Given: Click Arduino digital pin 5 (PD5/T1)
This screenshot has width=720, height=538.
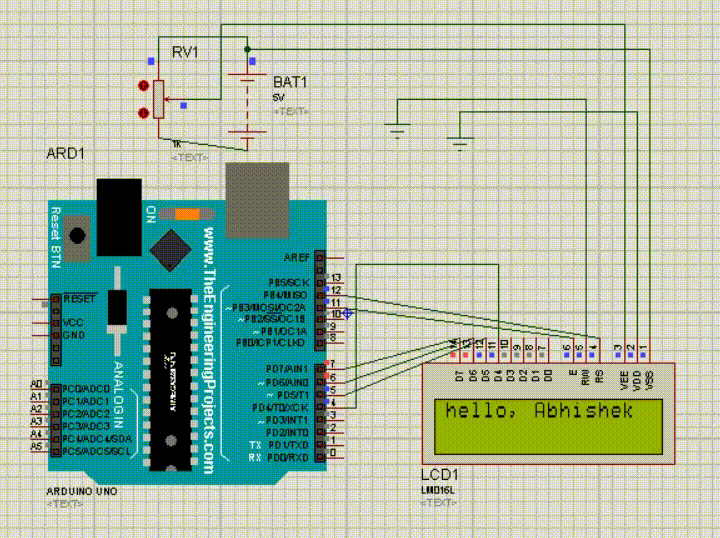Looking at the screenshot, I should pyautogui.click(x=320, y=395).
